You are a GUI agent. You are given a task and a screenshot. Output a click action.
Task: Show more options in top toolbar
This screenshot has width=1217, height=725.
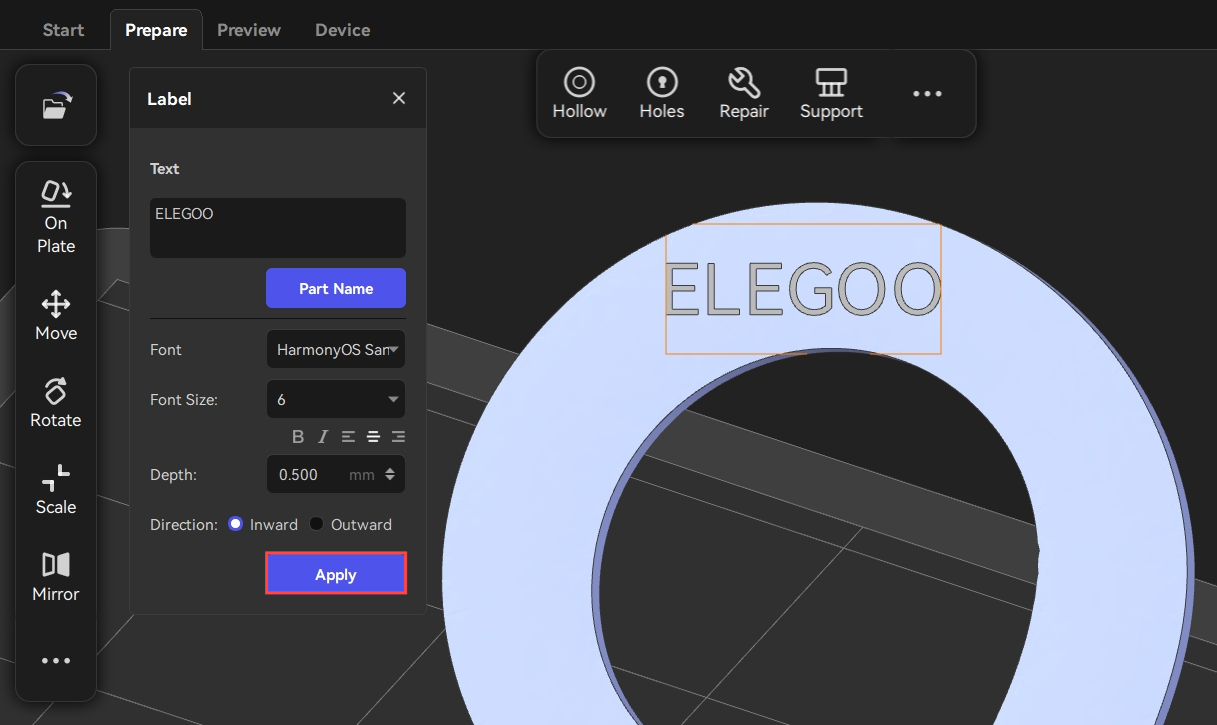(927, 94)
